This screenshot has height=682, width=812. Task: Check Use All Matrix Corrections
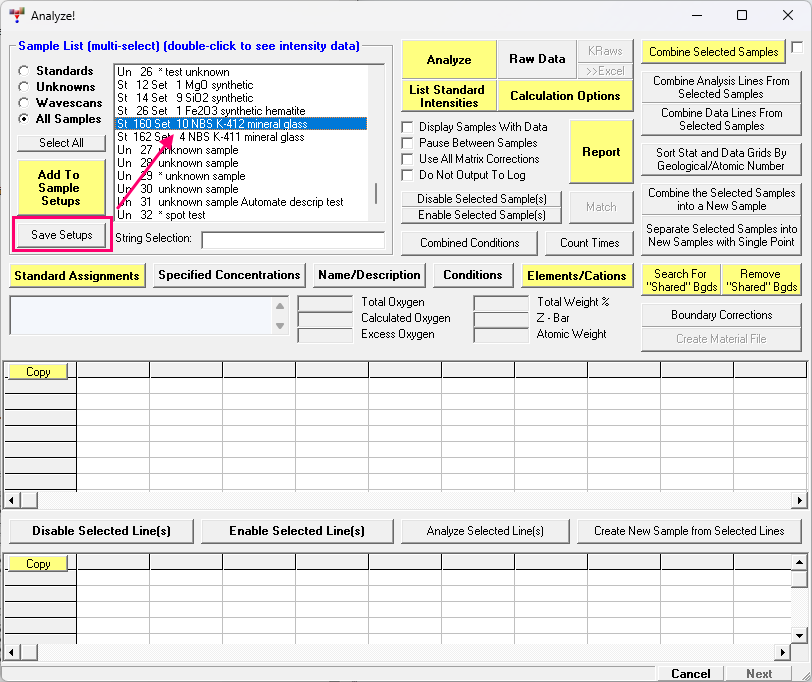(408, 159)
